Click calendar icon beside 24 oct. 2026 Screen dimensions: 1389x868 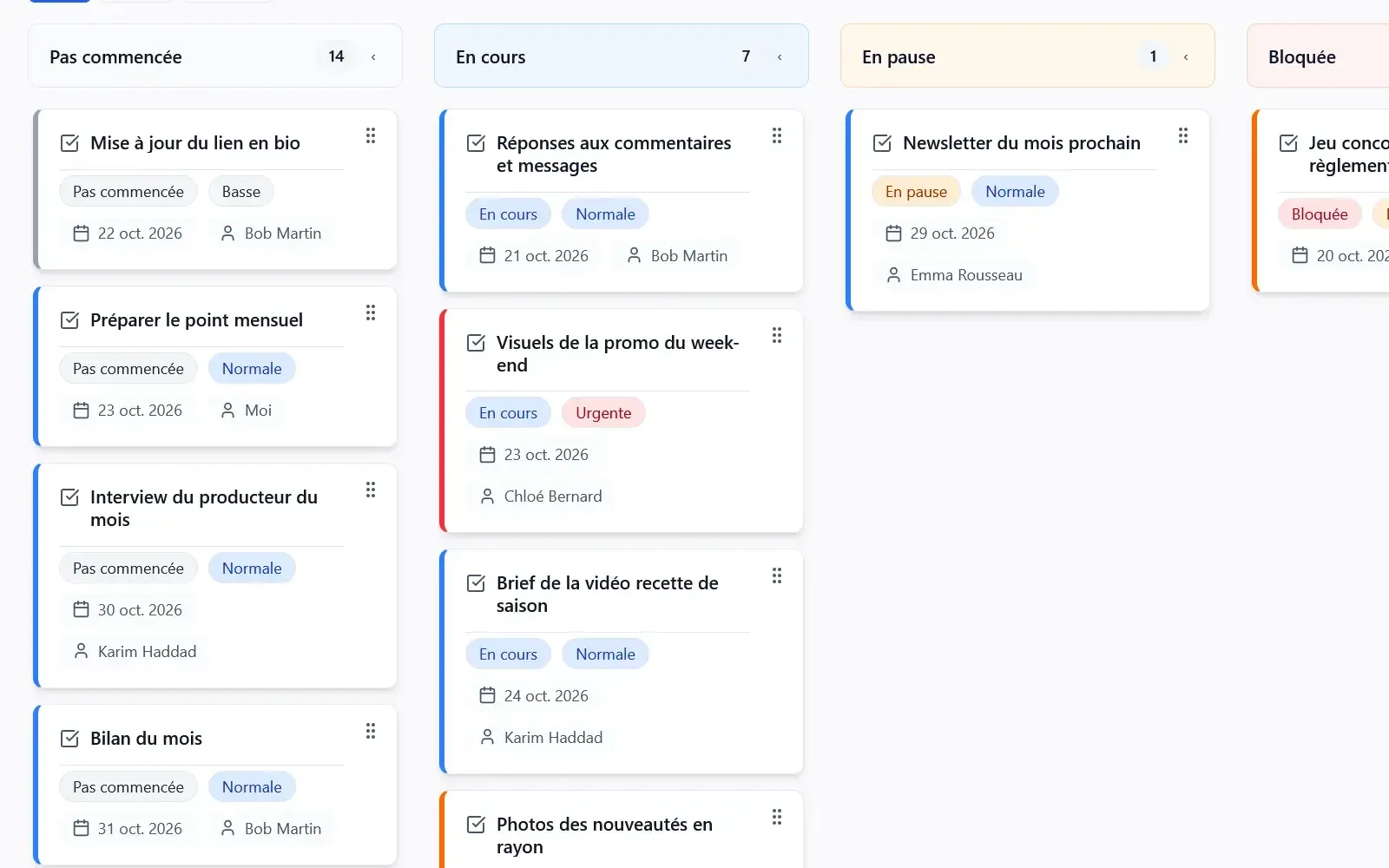[487, 696]
